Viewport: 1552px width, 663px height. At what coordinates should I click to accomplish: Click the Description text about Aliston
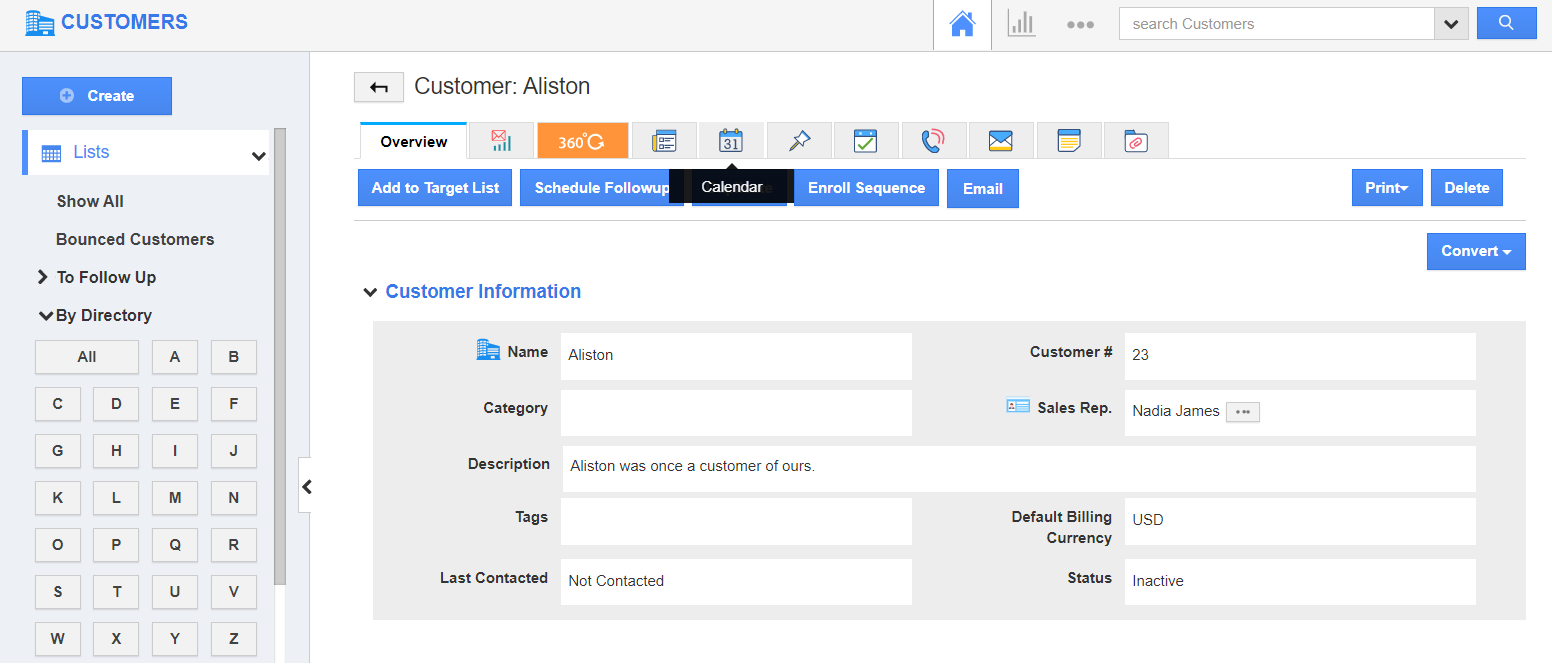(692, 466)
